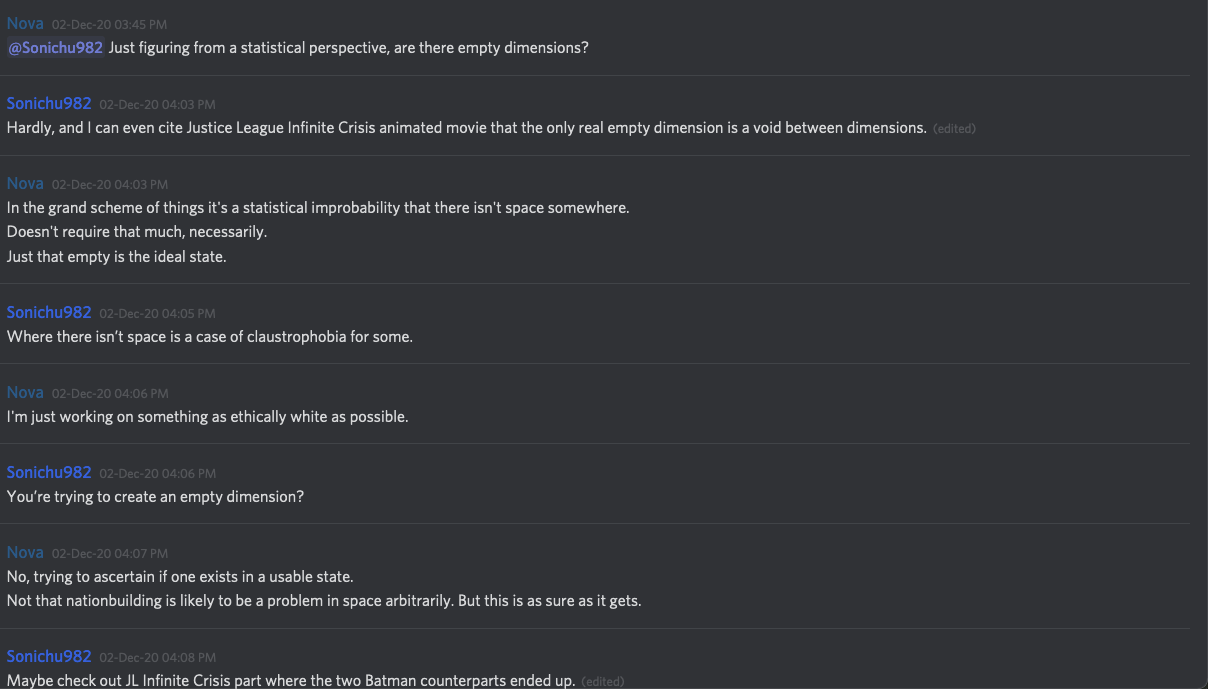Image resolution: width=1208 pixels, height=689 pixels.
Task: Click the (edited) label after the Justice League message
Action: click(x=953, y=128)
